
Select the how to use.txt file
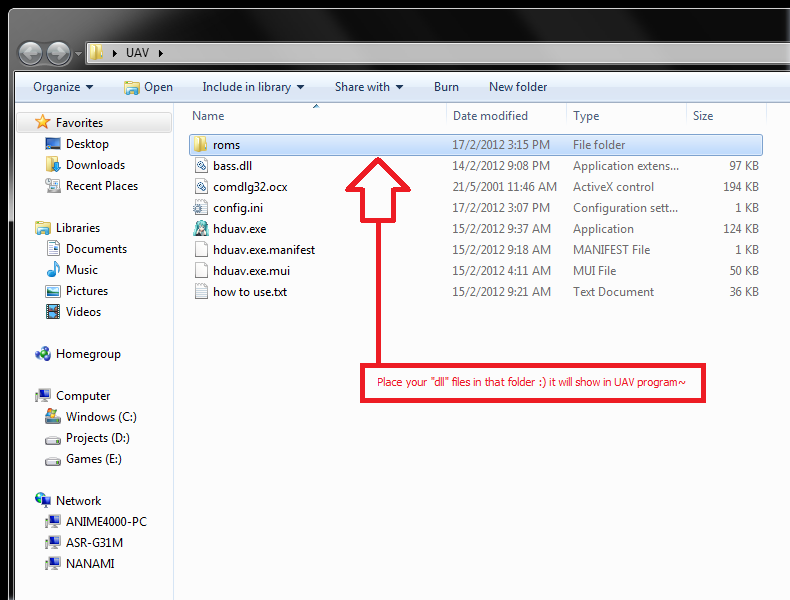coord(249,292)
